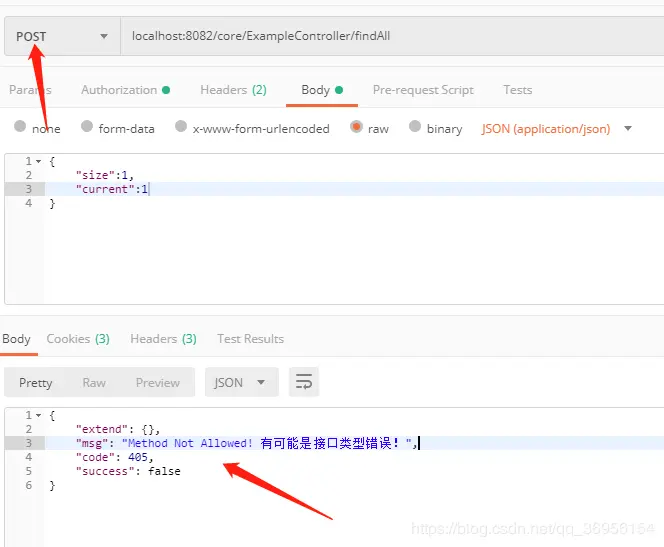The width and height of the screenshot is (664, 547).
Task: Click the "current":1 line in request editor
Action: 112,189
